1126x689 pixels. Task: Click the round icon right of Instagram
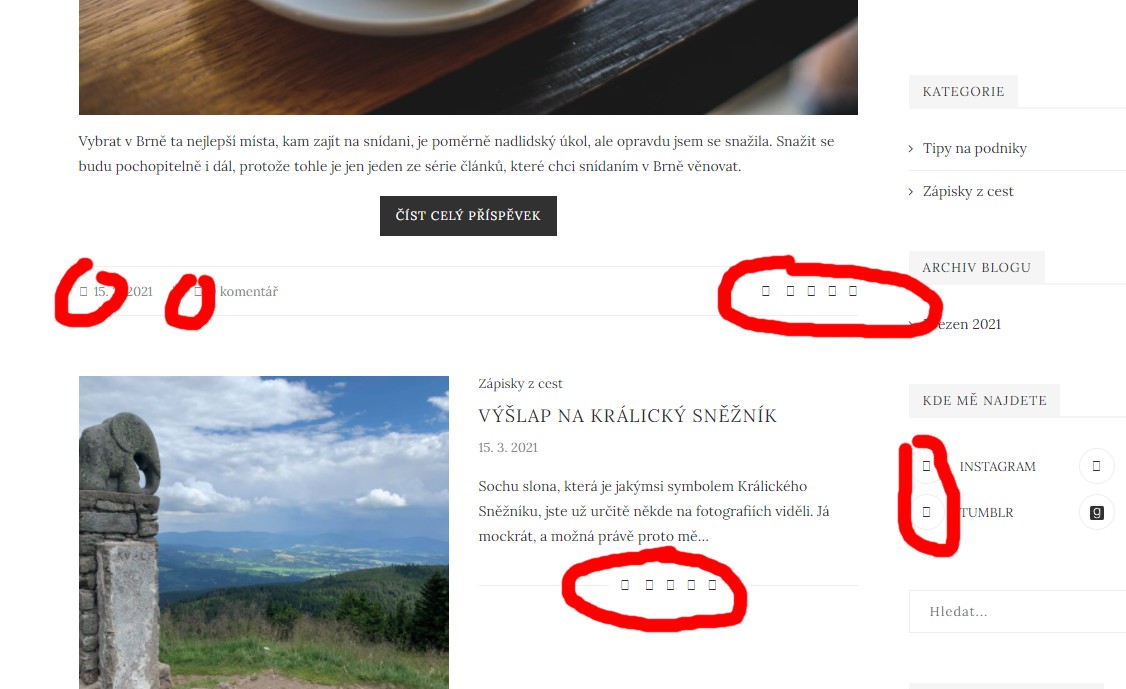click(1097, 466)
